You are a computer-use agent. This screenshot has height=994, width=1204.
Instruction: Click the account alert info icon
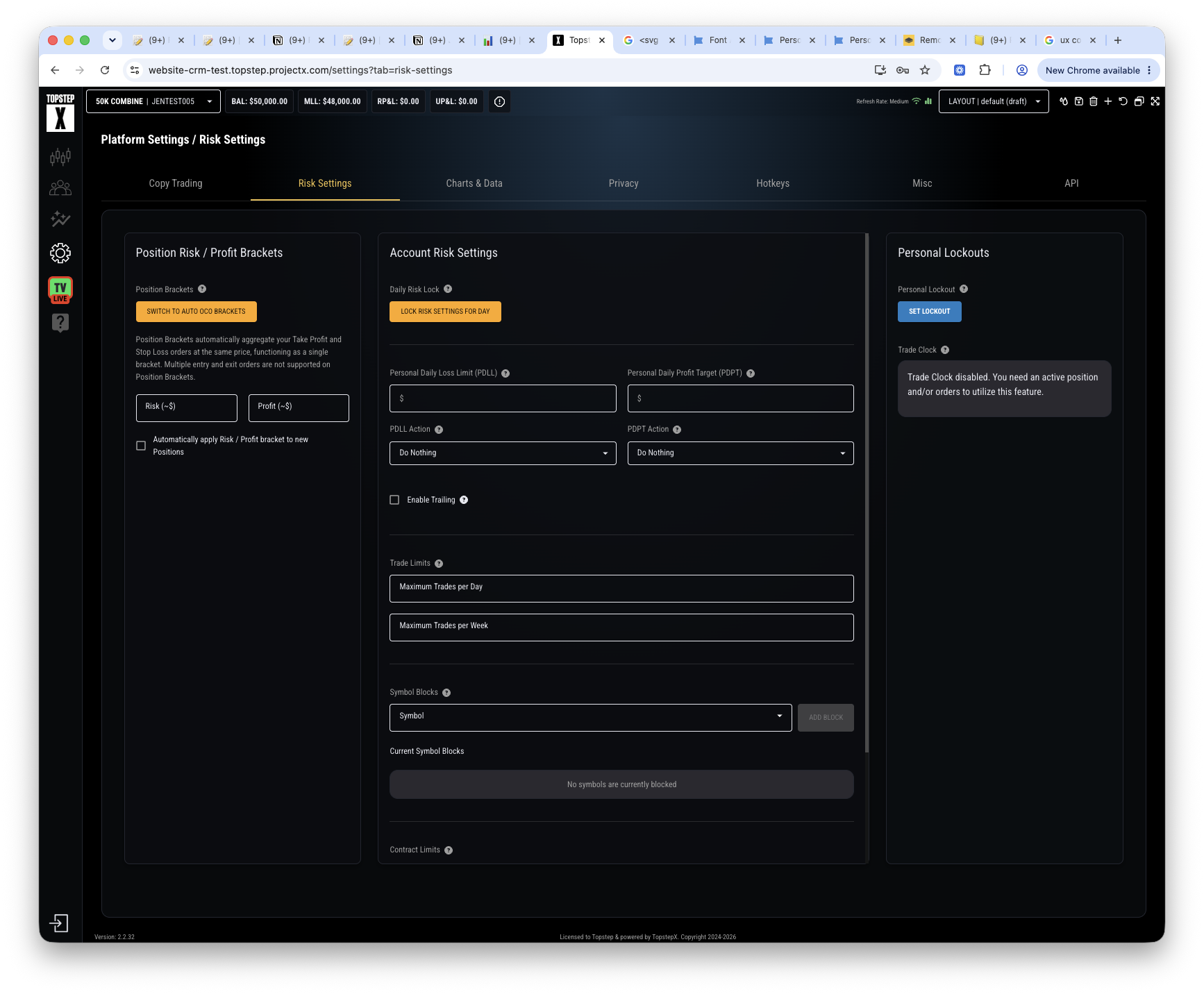[x=499, y=101]
